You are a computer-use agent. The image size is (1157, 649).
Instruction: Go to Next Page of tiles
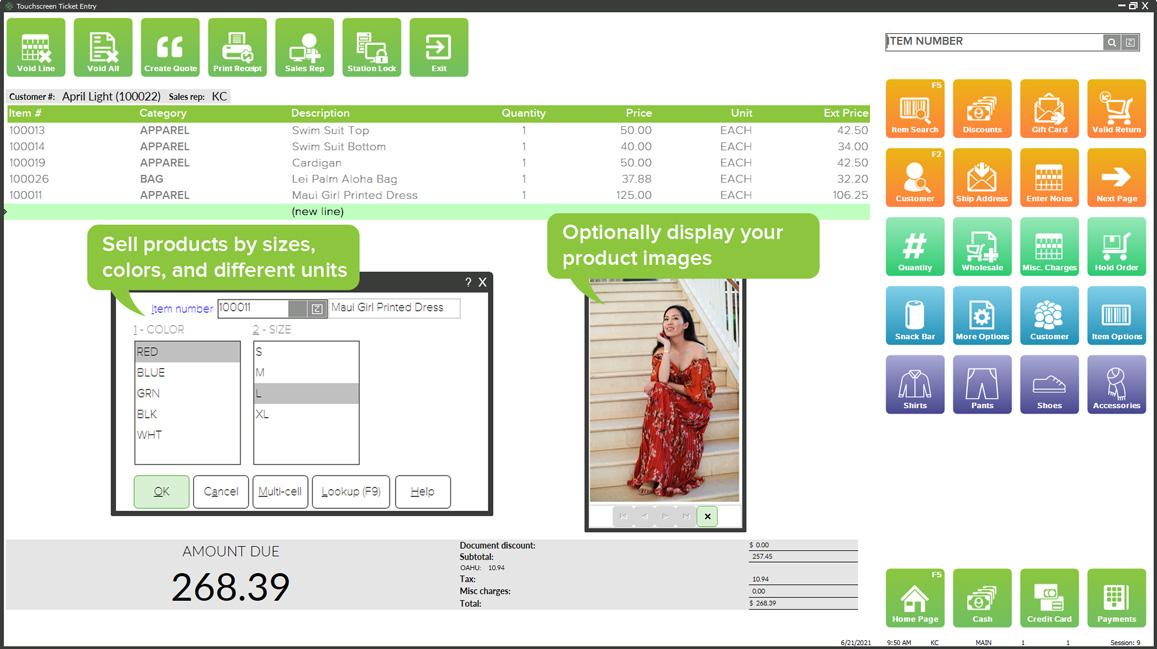pyautogui.click(x=1116, y=178)
